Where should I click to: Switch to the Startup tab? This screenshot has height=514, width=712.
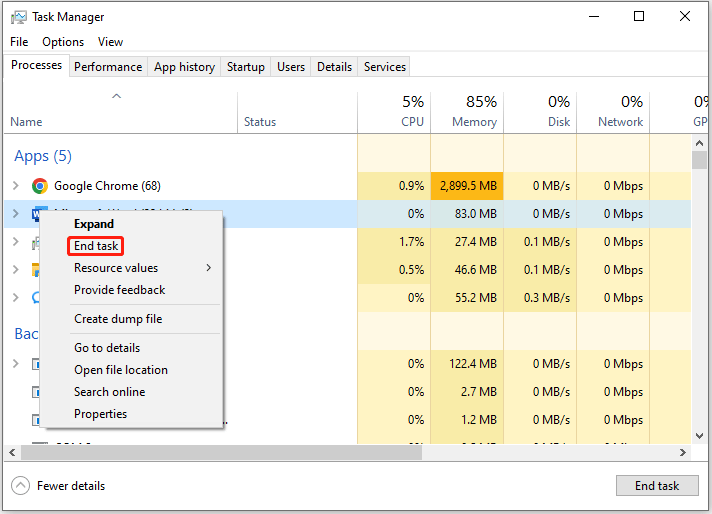coord(246,67)
